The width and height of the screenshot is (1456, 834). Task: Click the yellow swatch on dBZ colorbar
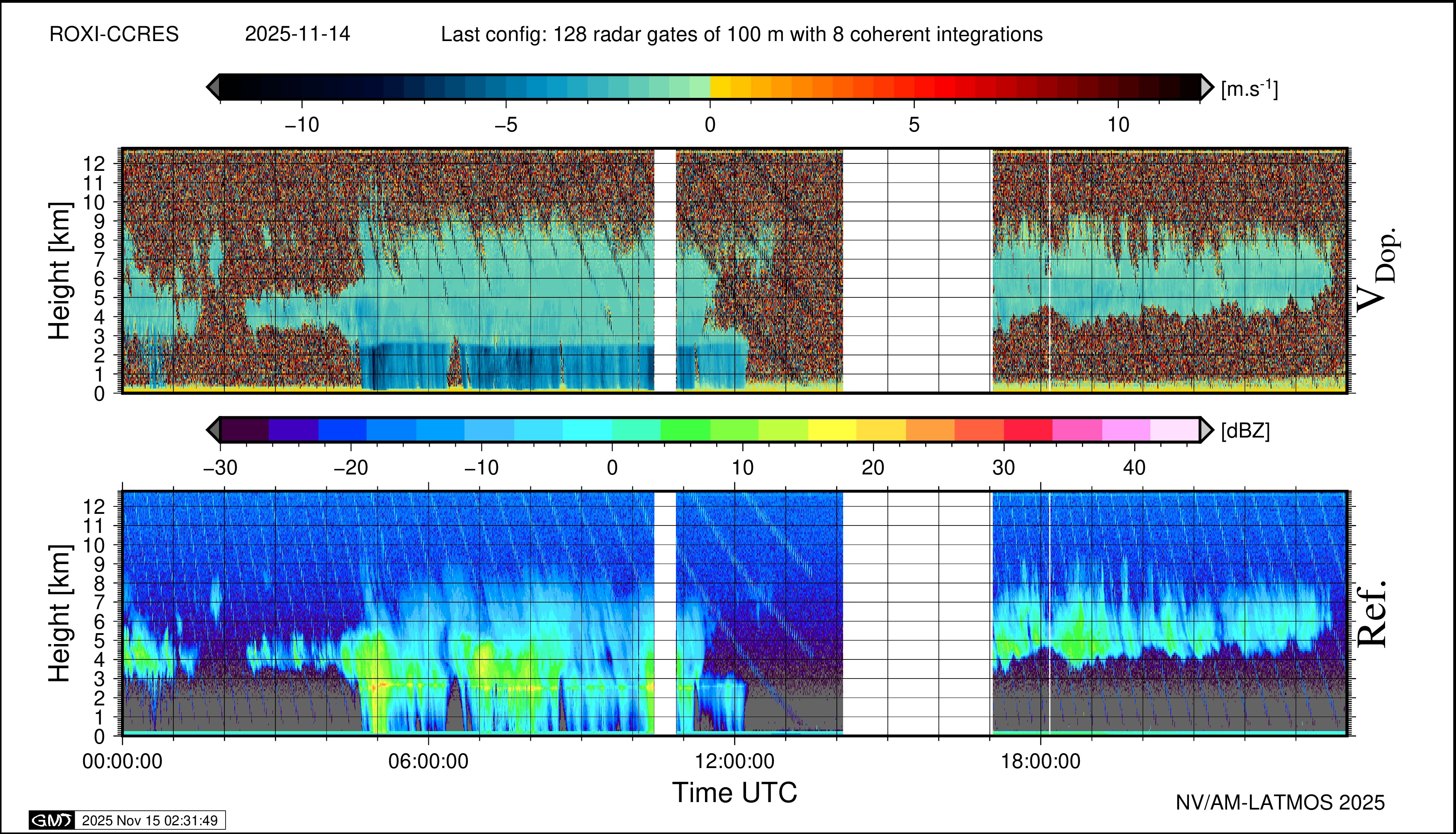832,430
